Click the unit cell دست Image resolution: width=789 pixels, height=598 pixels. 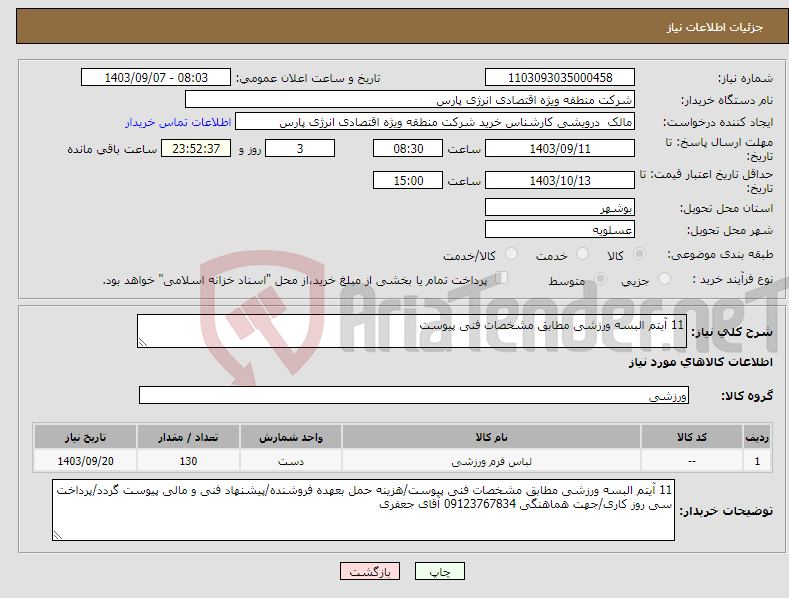291,461
